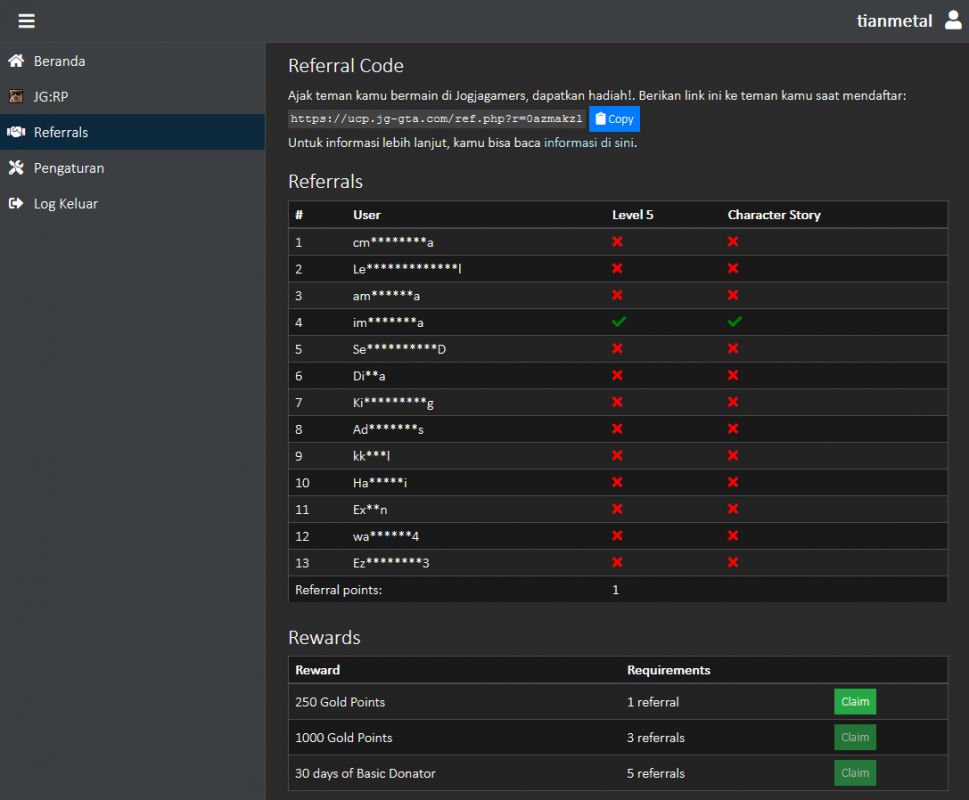Click Level 5 red cross for cm********a
The width and height of the screenshot is (969, 800).
617,242
